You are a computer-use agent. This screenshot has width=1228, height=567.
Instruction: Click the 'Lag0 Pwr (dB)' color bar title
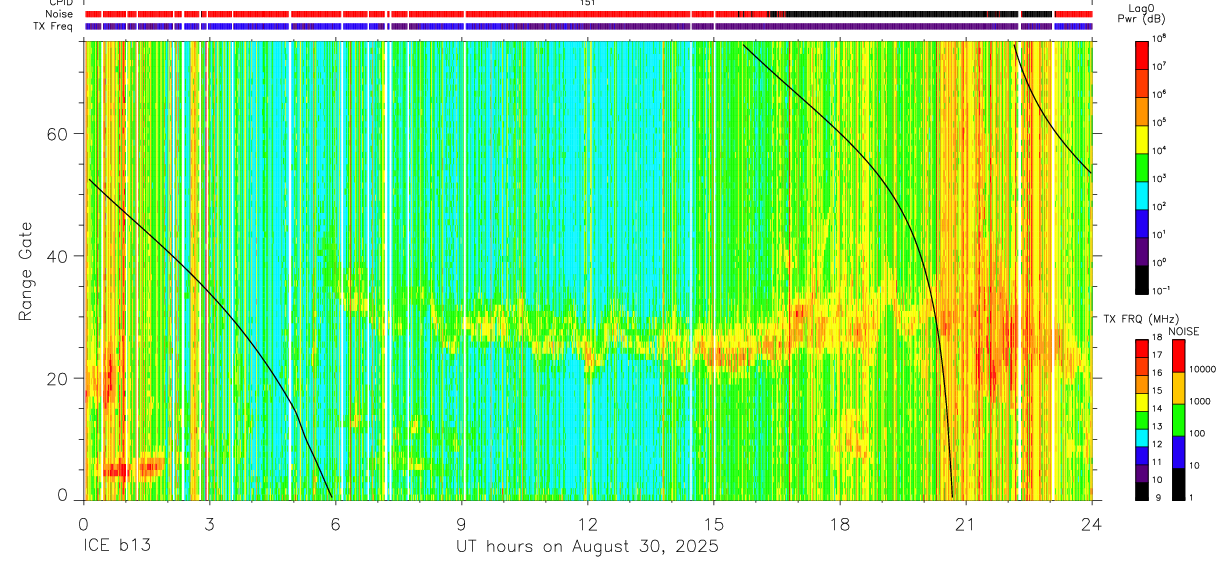pos(1142,12)
